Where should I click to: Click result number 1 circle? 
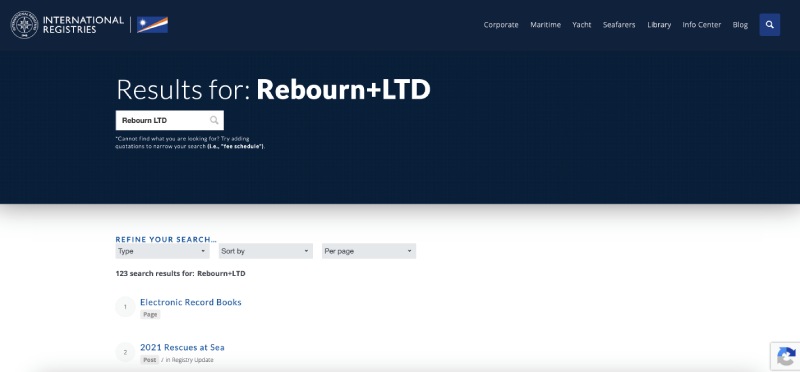(125, 307)
